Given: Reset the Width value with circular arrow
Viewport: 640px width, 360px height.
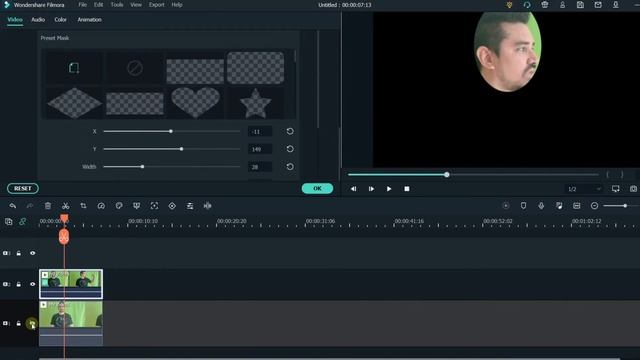Looking at the screenshot, I should click(290, 167).
